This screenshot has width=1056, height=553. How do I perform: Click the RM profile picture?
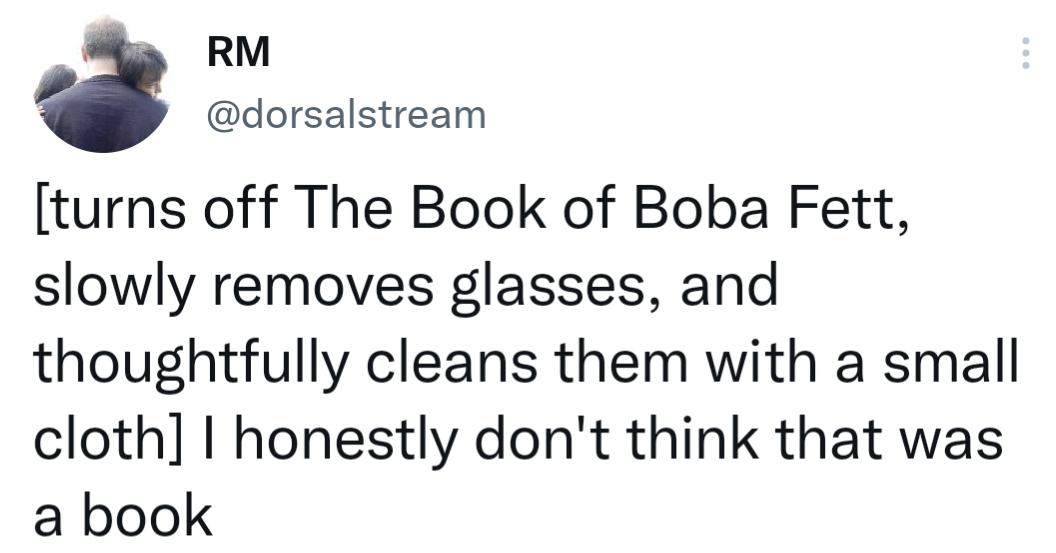[x=100, y=86]
